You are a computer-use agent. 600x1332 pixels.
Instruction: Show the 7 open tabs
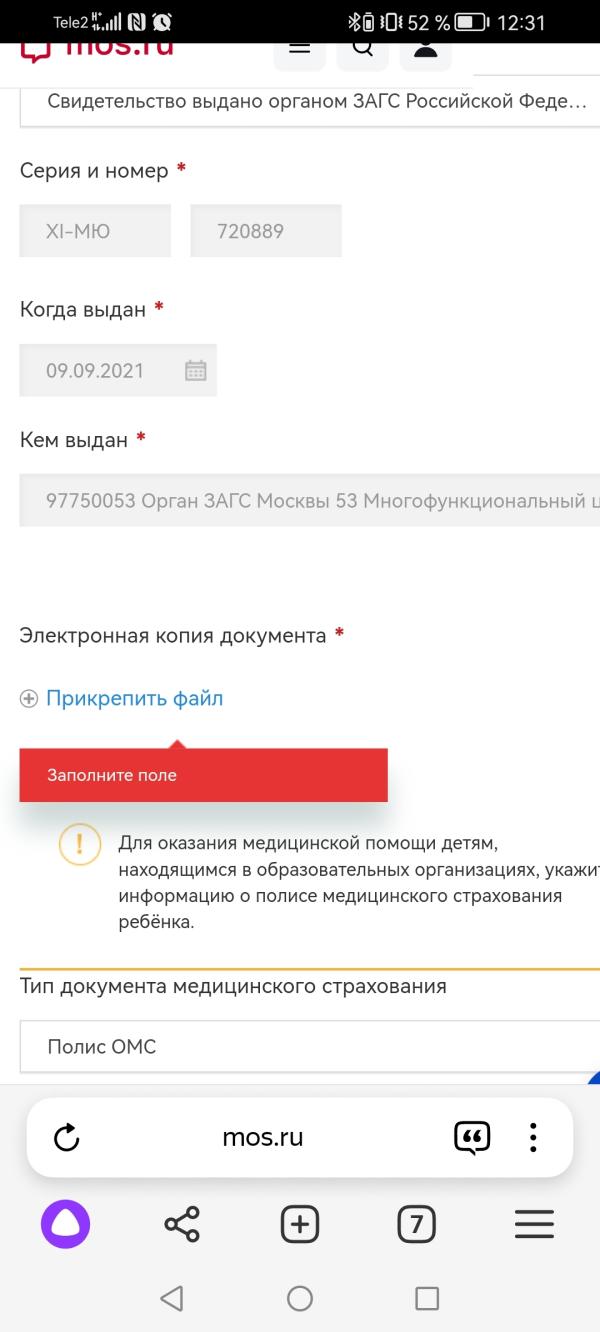tap(417, 1224)
